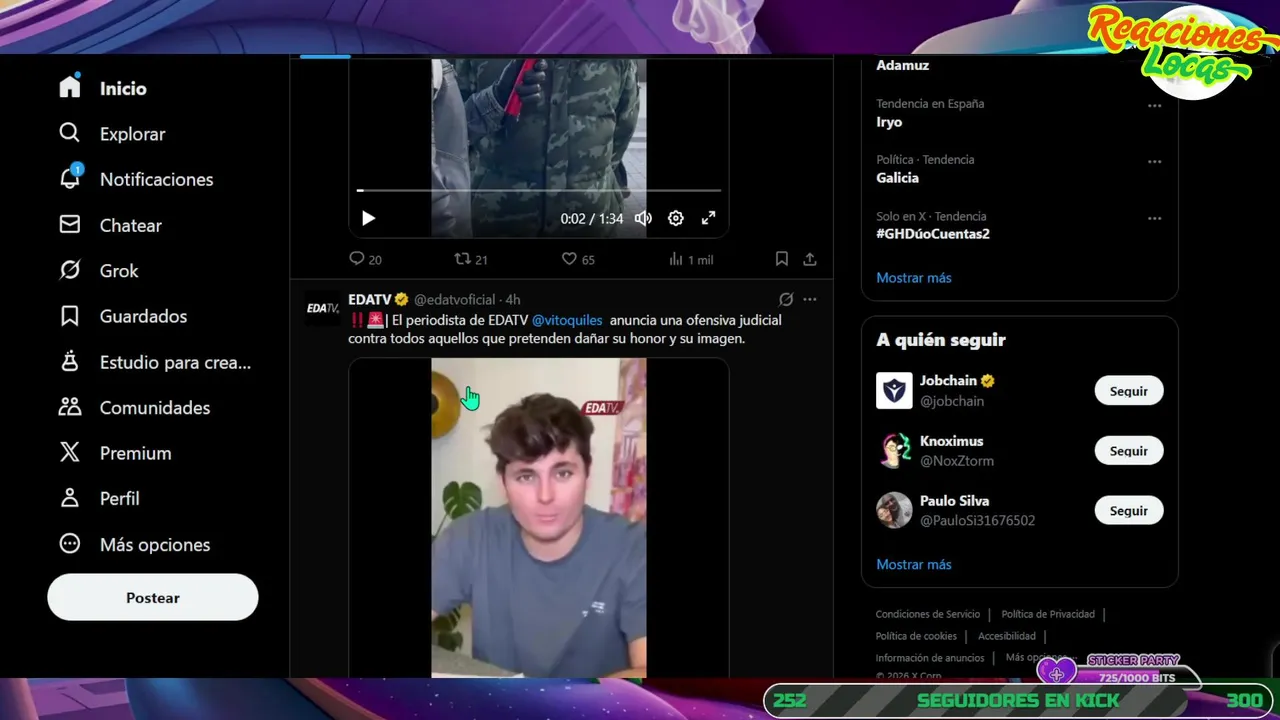Select the Guardados menu label

pyautogui.click(x=143, y=316)
